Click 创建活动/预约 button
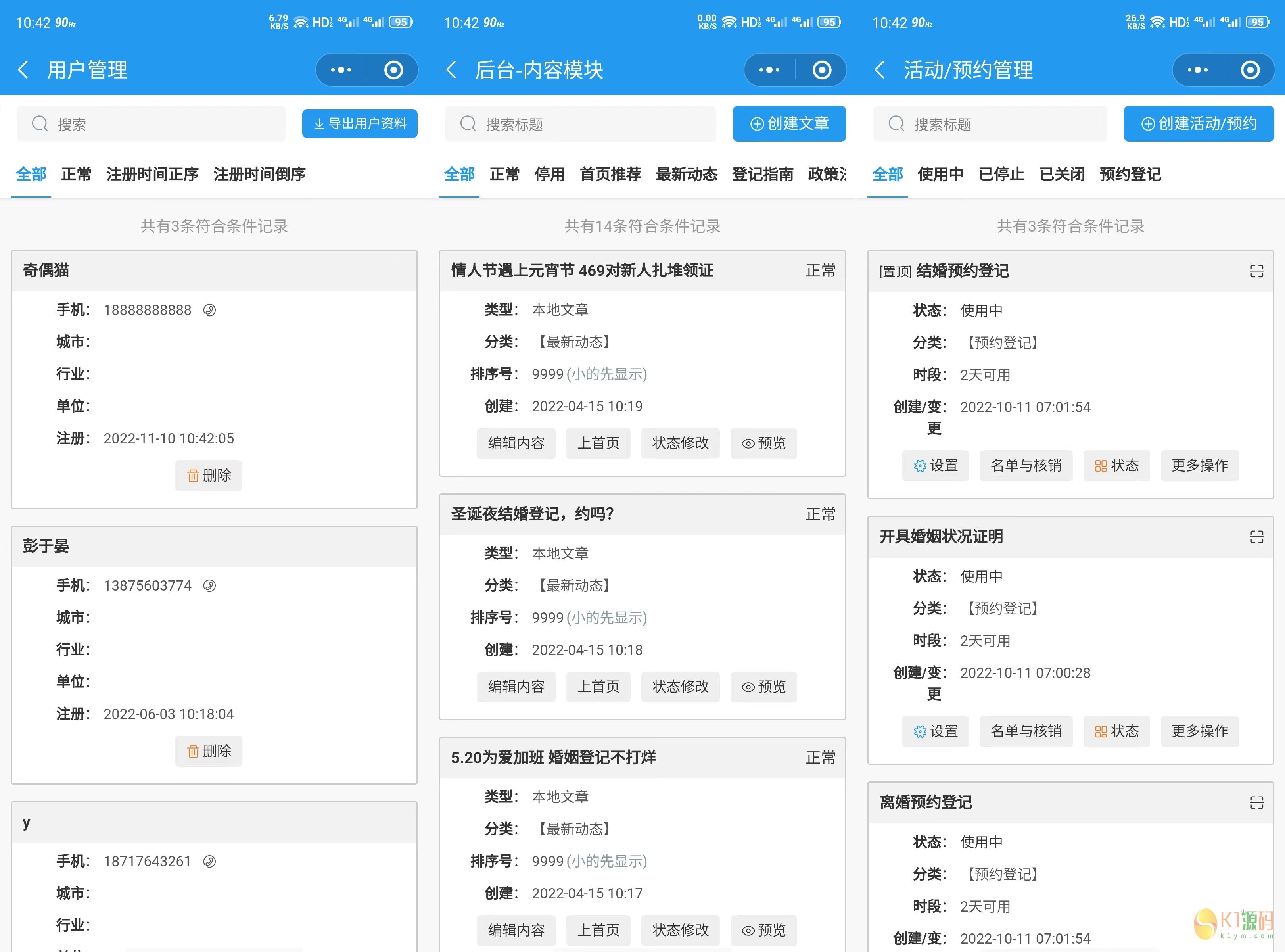This screenshot has height=952, width=1285. point(1199,123)
